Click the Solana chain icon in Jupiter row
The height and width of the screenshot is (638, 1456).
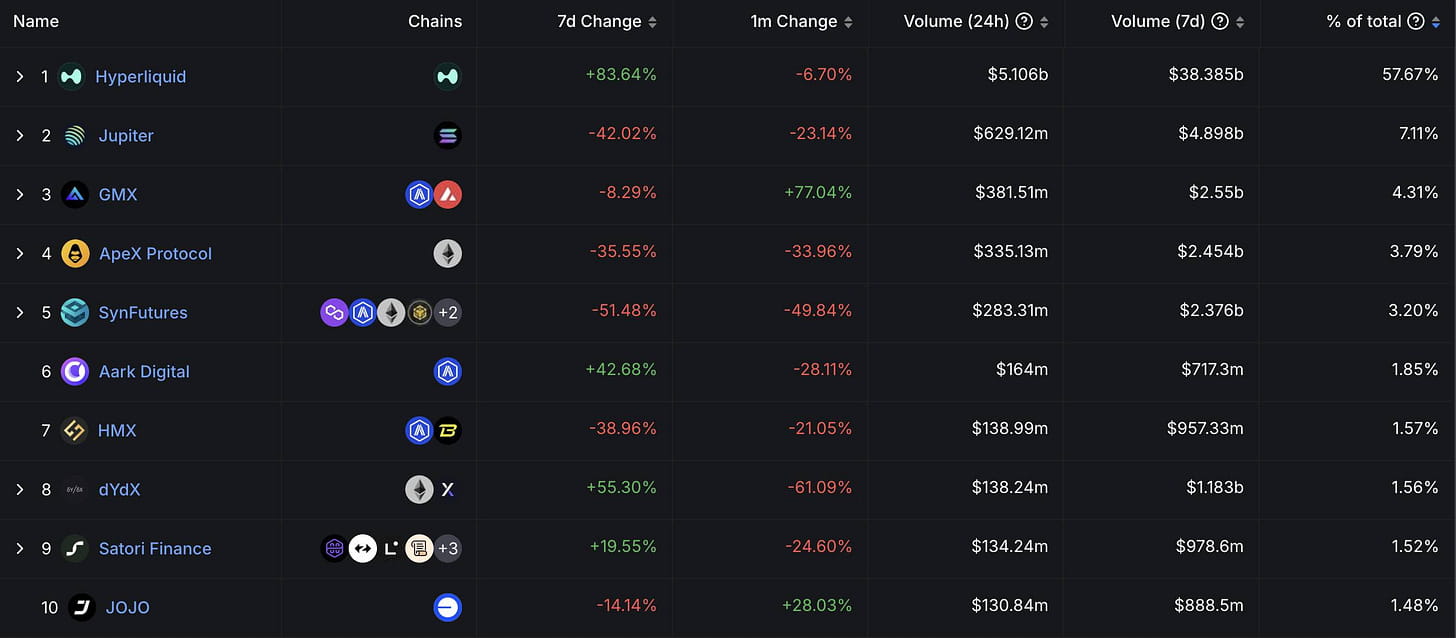pyautogui.click(x=447, y=135)
